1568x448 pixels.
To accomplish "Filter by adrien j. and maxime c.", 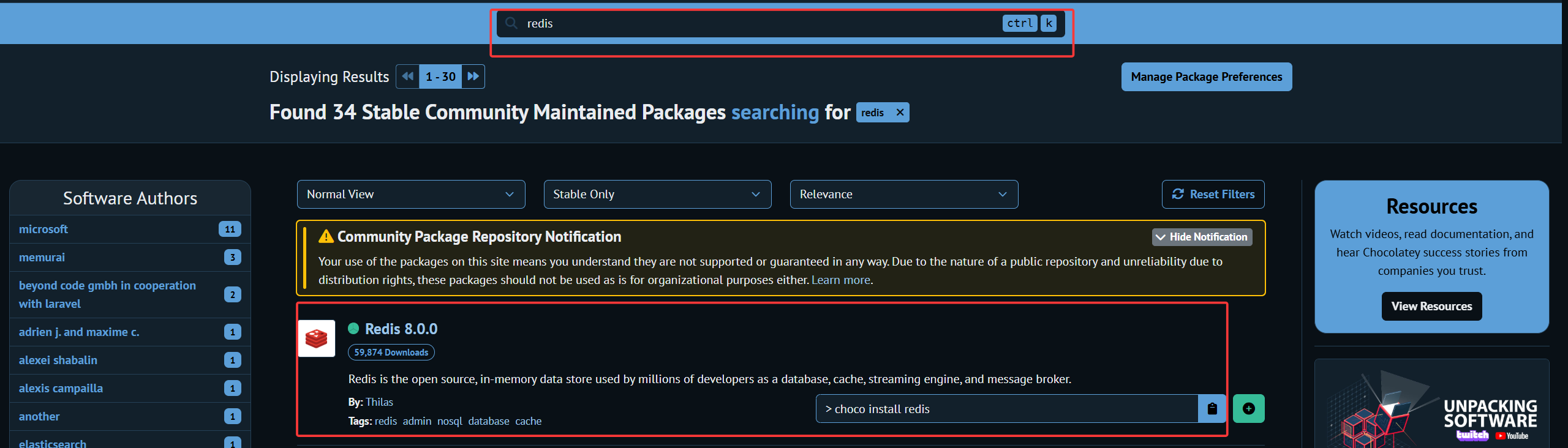I will (79, 332).
